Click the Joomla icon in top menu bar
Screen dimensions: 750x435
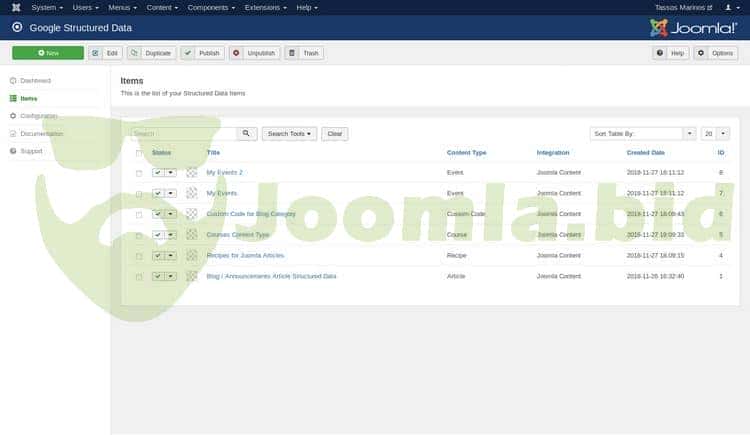point(16,7)
